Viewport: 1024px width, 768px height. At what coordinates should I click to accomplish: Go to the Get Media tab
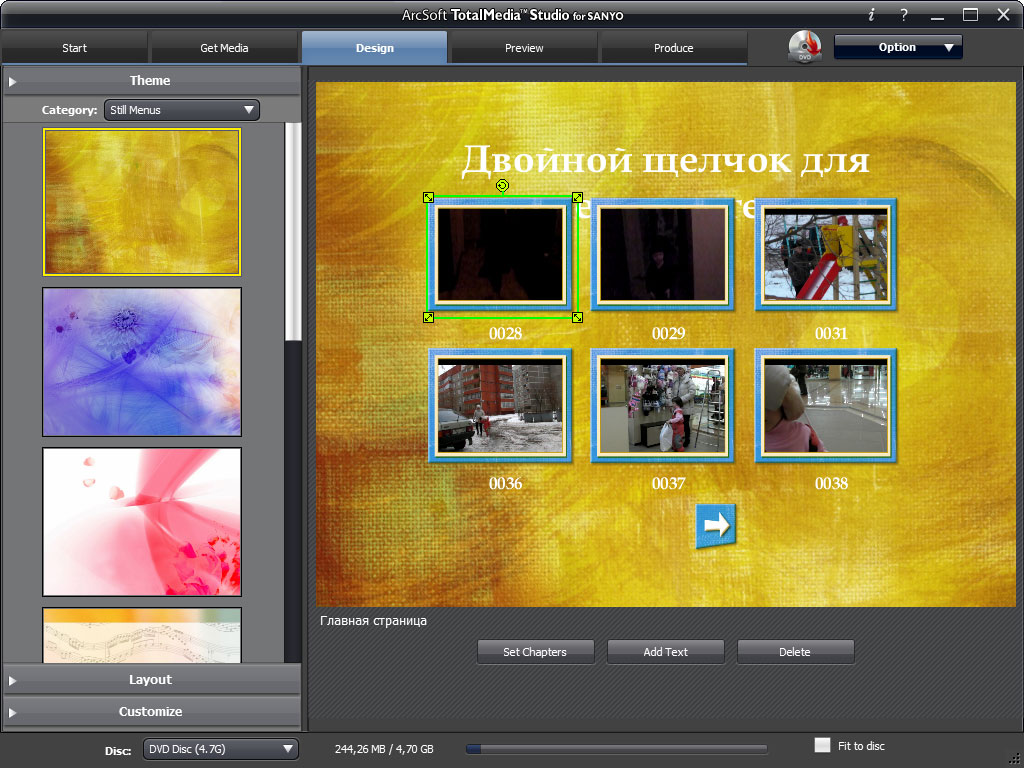coord(224,48)
